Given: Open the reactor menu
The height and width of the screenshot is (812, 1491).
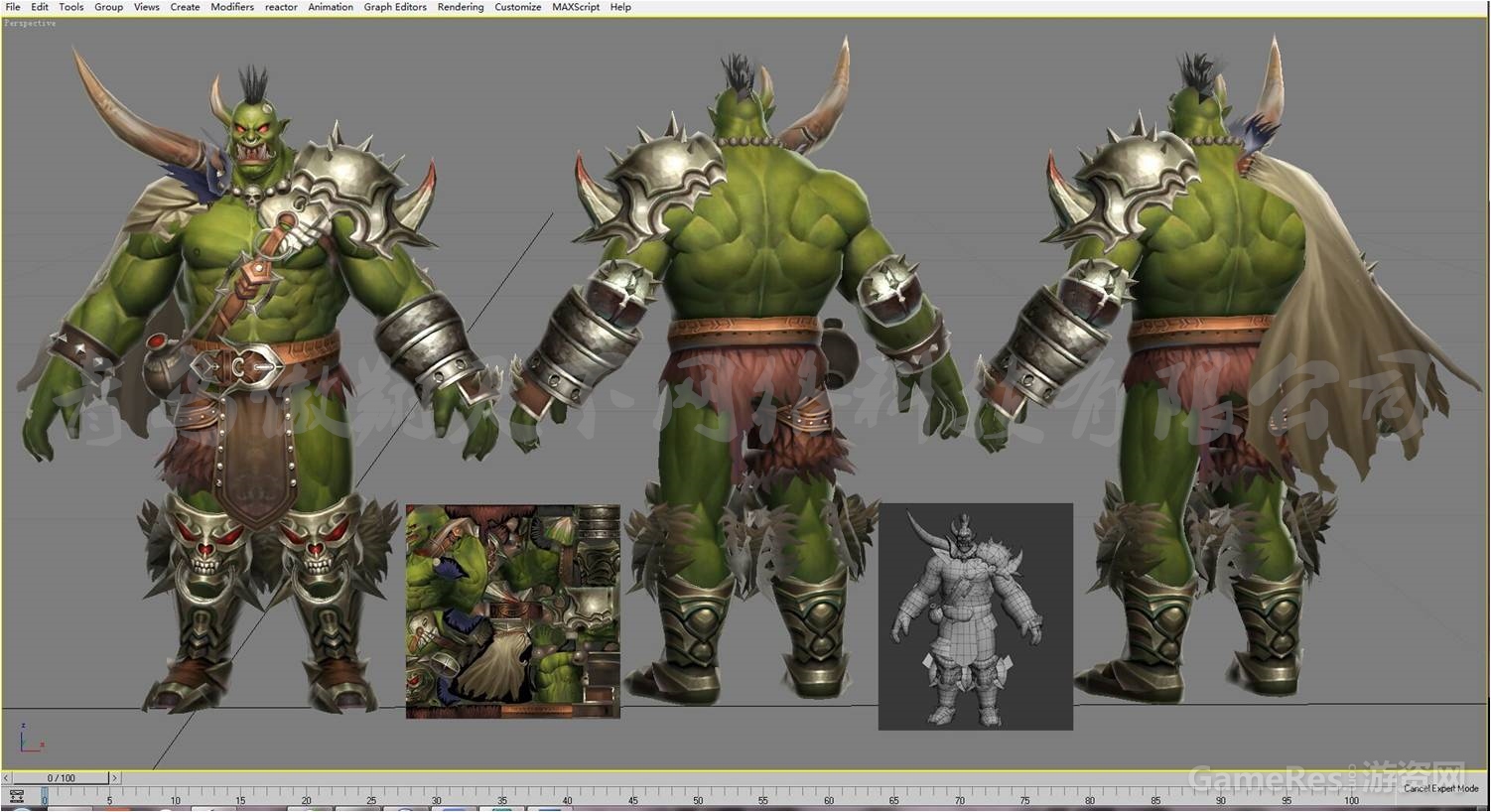Looking at the screenshot, I should 281,7.
